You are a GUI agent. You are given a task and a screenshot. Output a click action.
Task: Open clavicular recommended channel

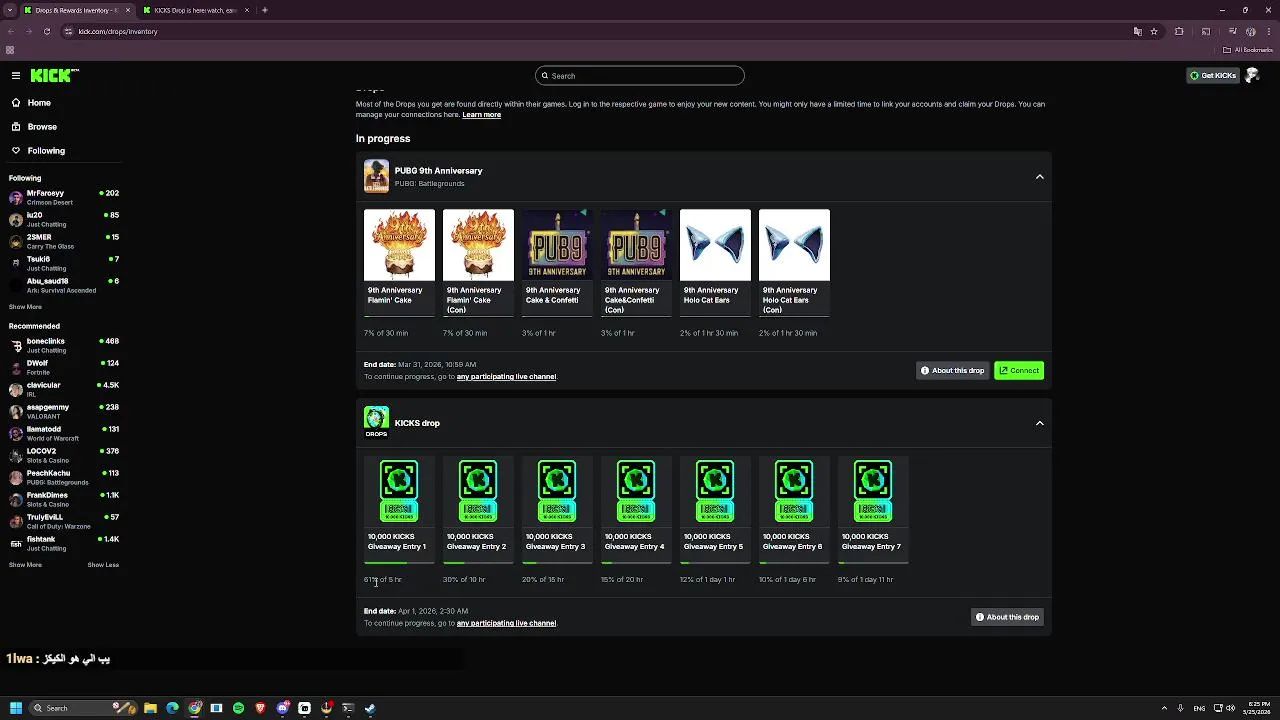63,389
